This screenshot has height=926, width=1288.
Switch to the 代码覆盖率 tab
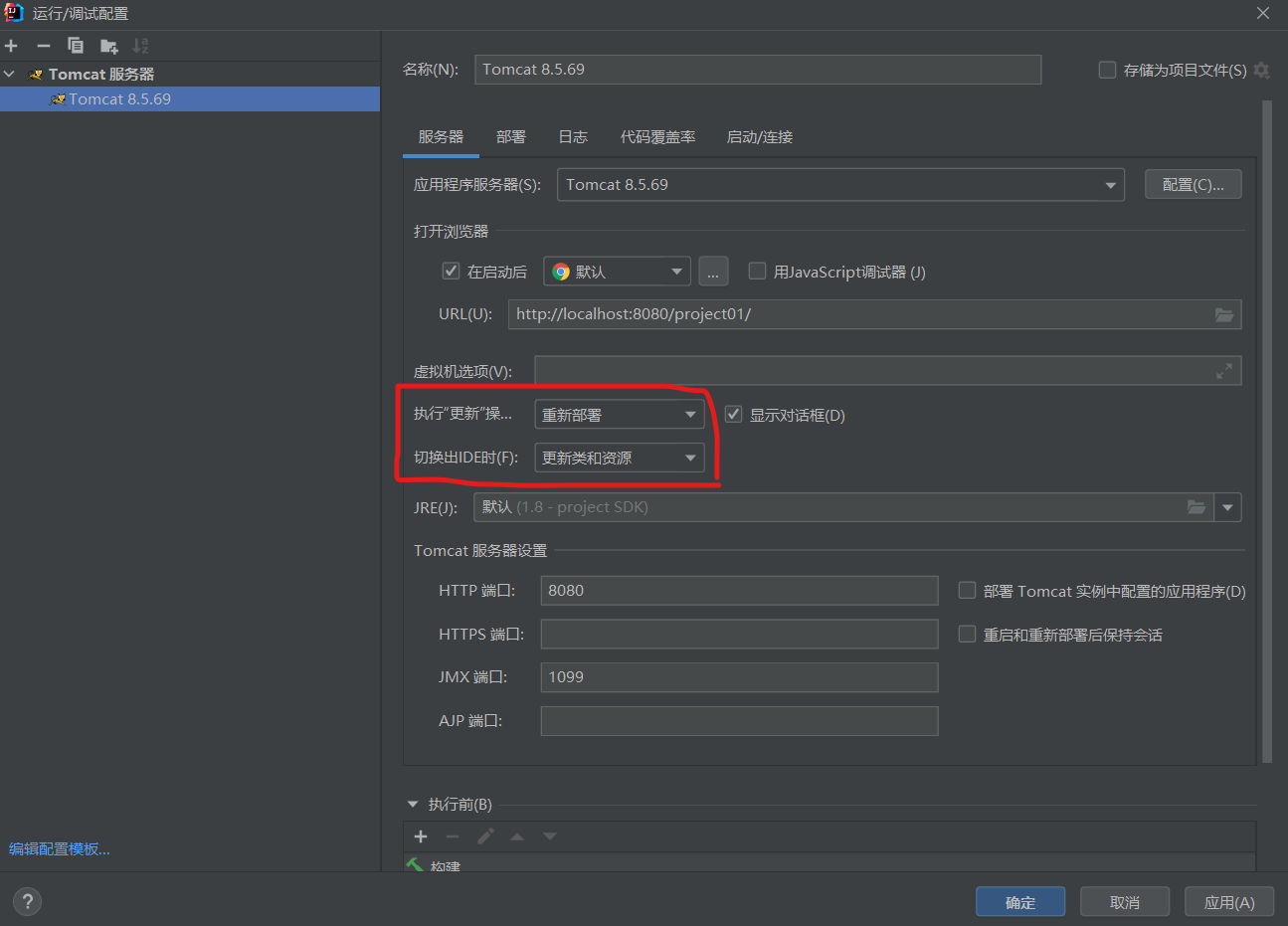coord(658,137)
